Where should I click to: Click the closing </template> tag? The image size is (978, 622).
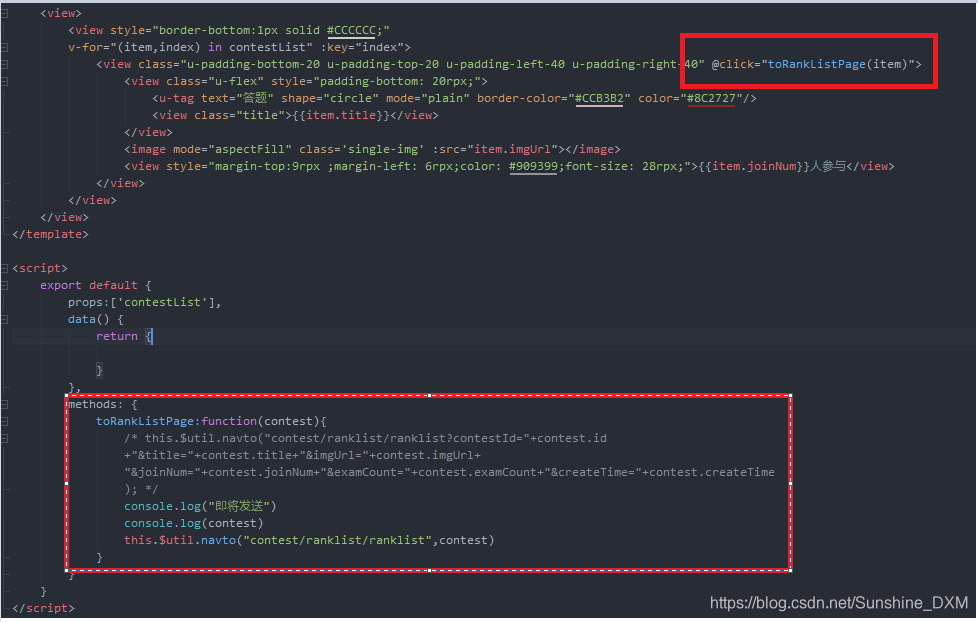51,234
